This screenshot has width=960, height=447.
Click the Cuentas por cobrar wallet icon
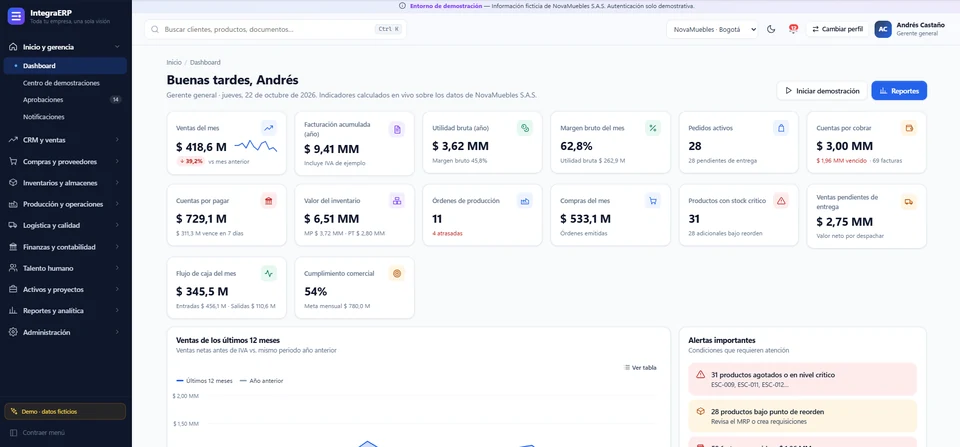(x=909, y=128)
